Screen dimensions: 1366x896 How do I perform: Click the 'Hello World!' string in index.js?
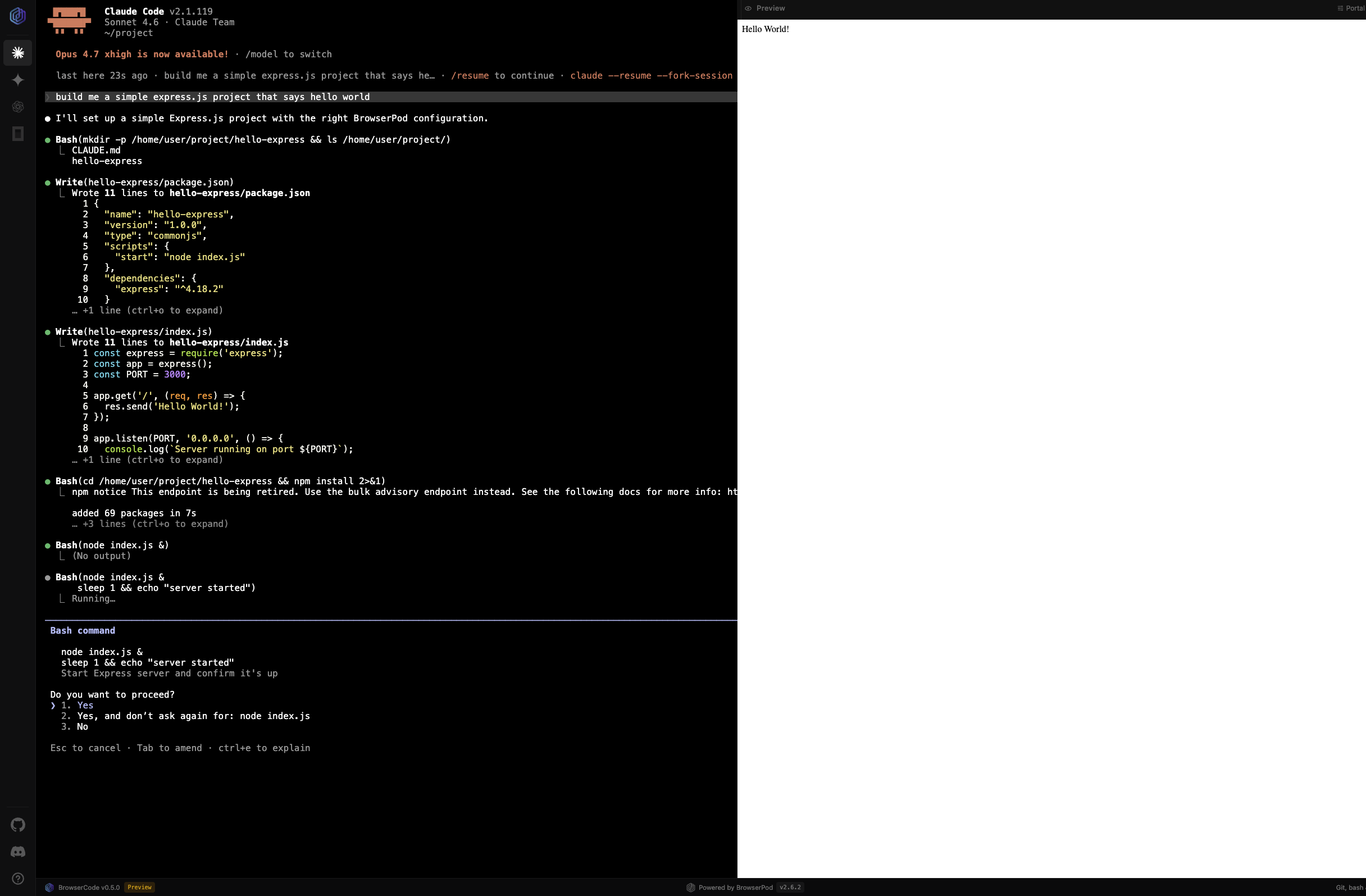[x=191, y=406]
